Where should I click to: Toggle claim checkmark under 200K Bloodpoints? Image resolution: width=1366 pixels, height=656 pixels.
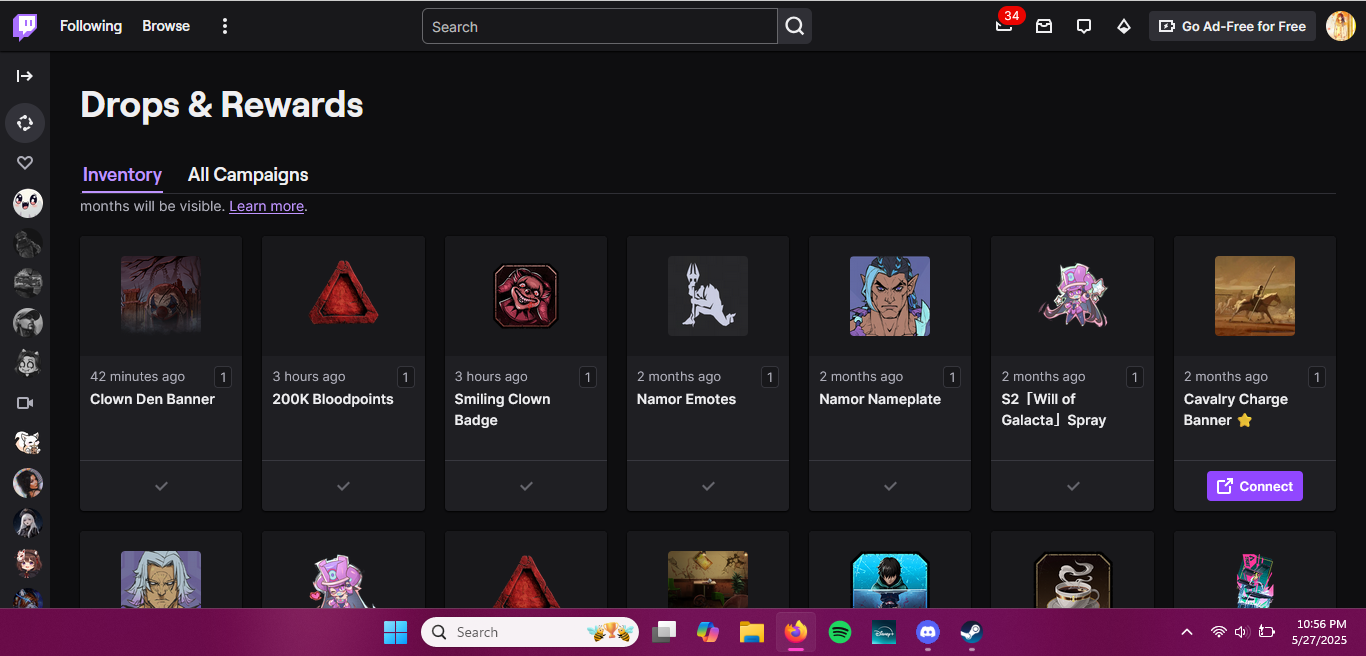[x=343, y=486]
